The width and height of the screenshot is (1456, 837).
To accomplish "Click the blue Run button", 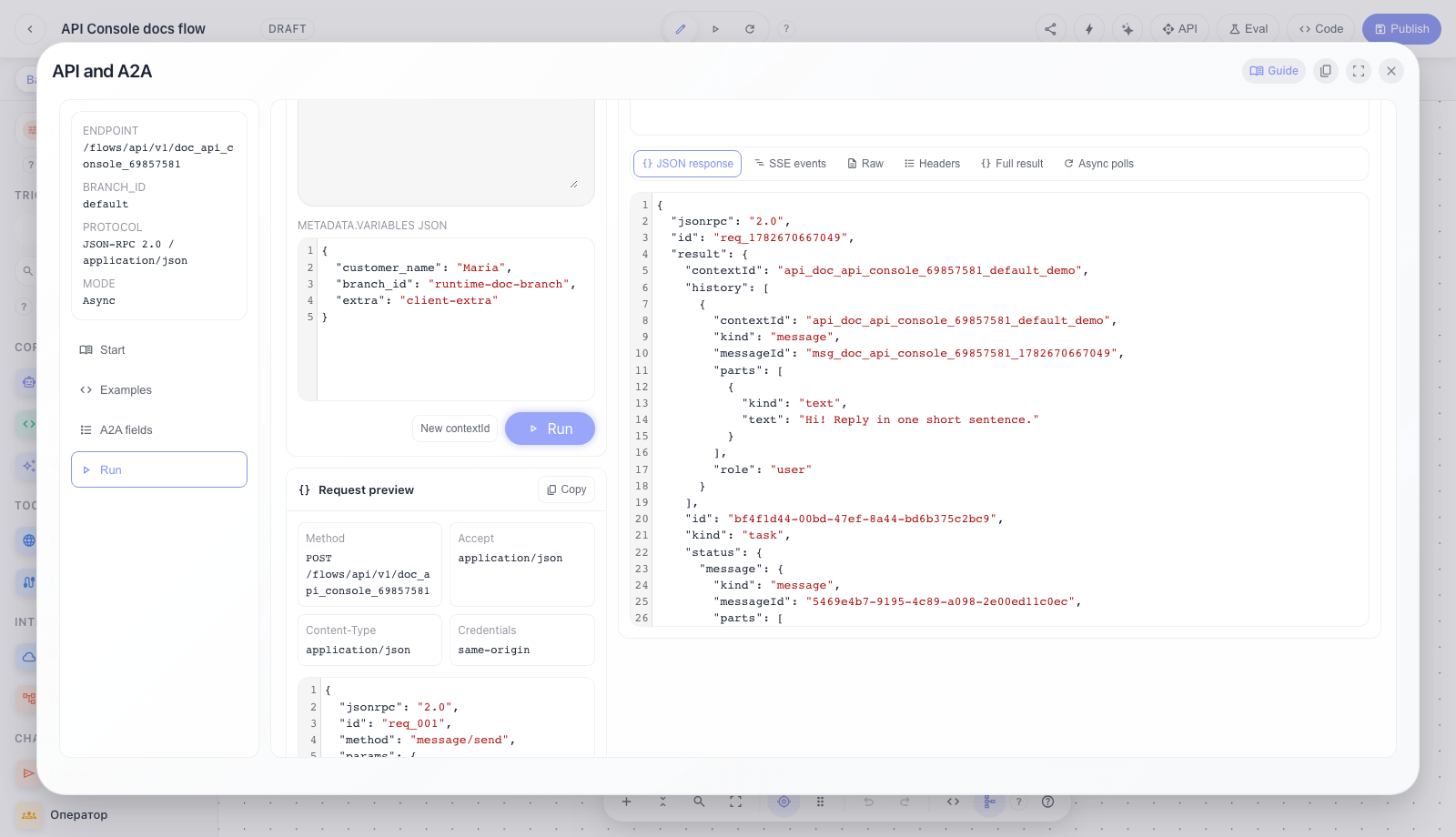I will 550,429.
